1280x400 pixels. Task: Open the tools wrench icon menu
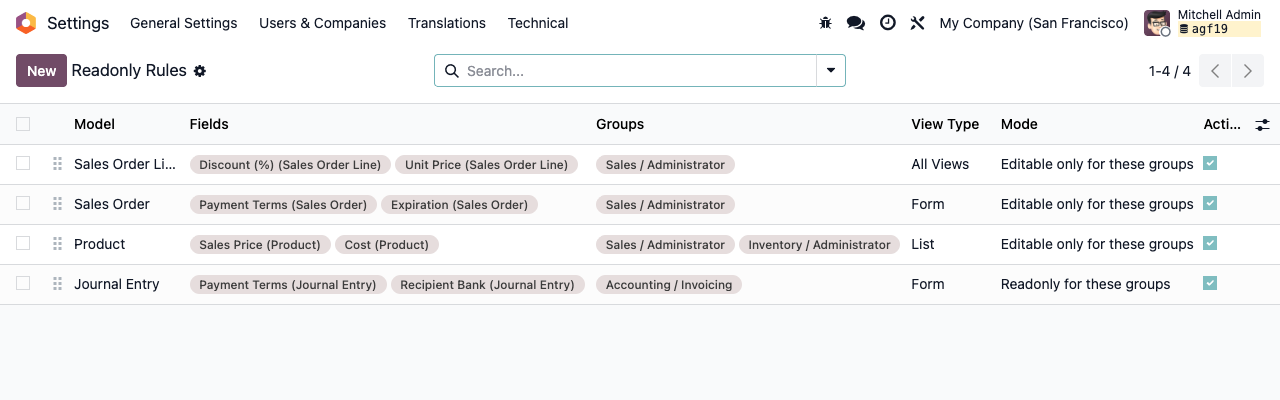918,23
